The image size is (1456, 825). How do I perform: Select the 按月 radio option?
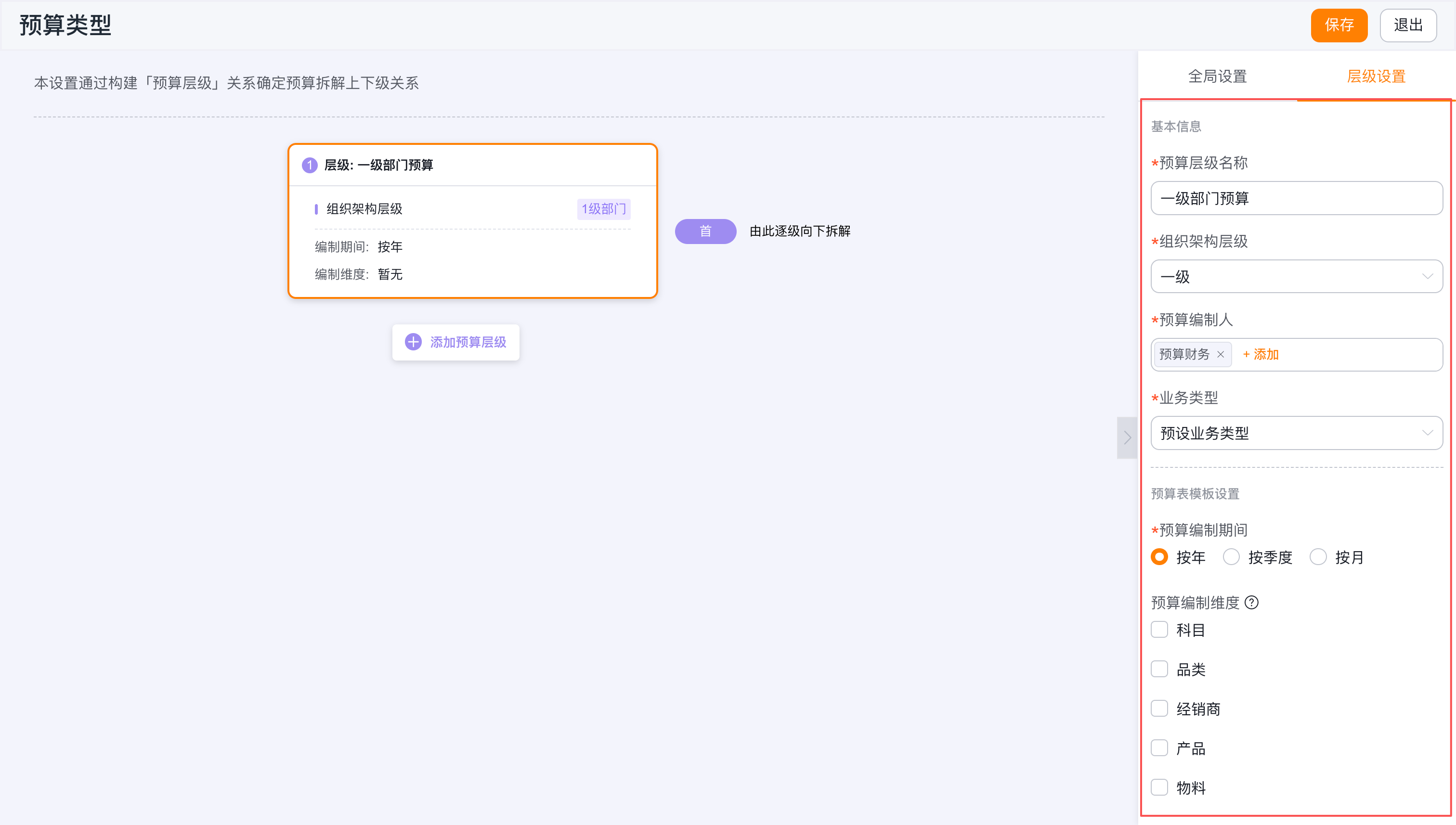pos(1318,557)
